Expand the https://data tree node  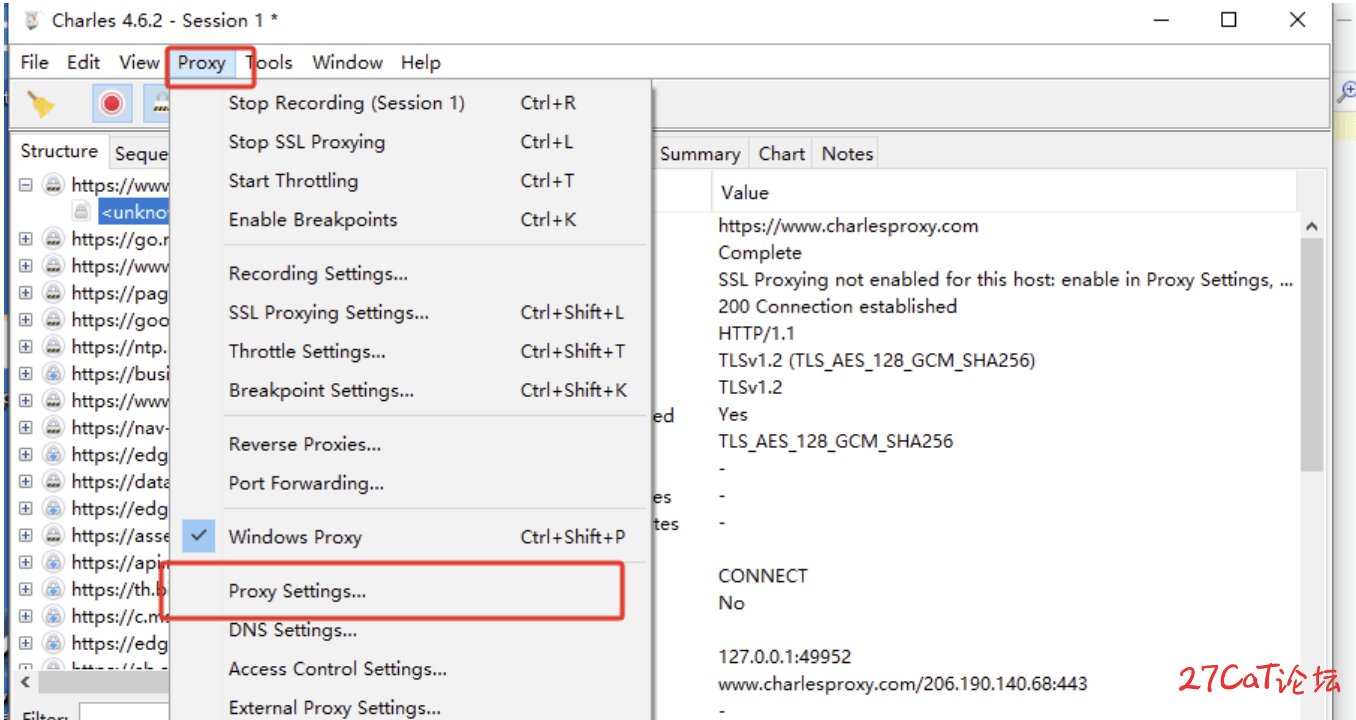[x=26, y=482]
